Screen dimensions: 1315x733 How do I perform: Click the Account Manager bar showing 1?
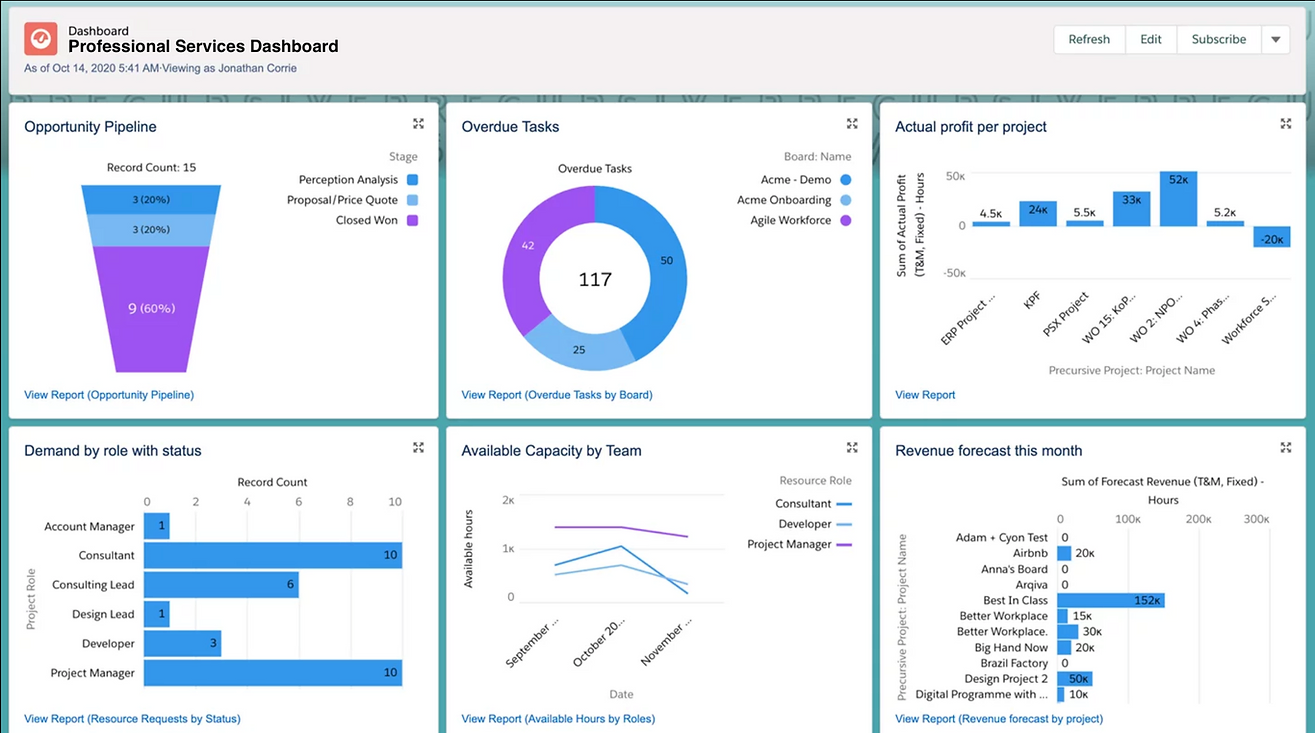(157, 526)
